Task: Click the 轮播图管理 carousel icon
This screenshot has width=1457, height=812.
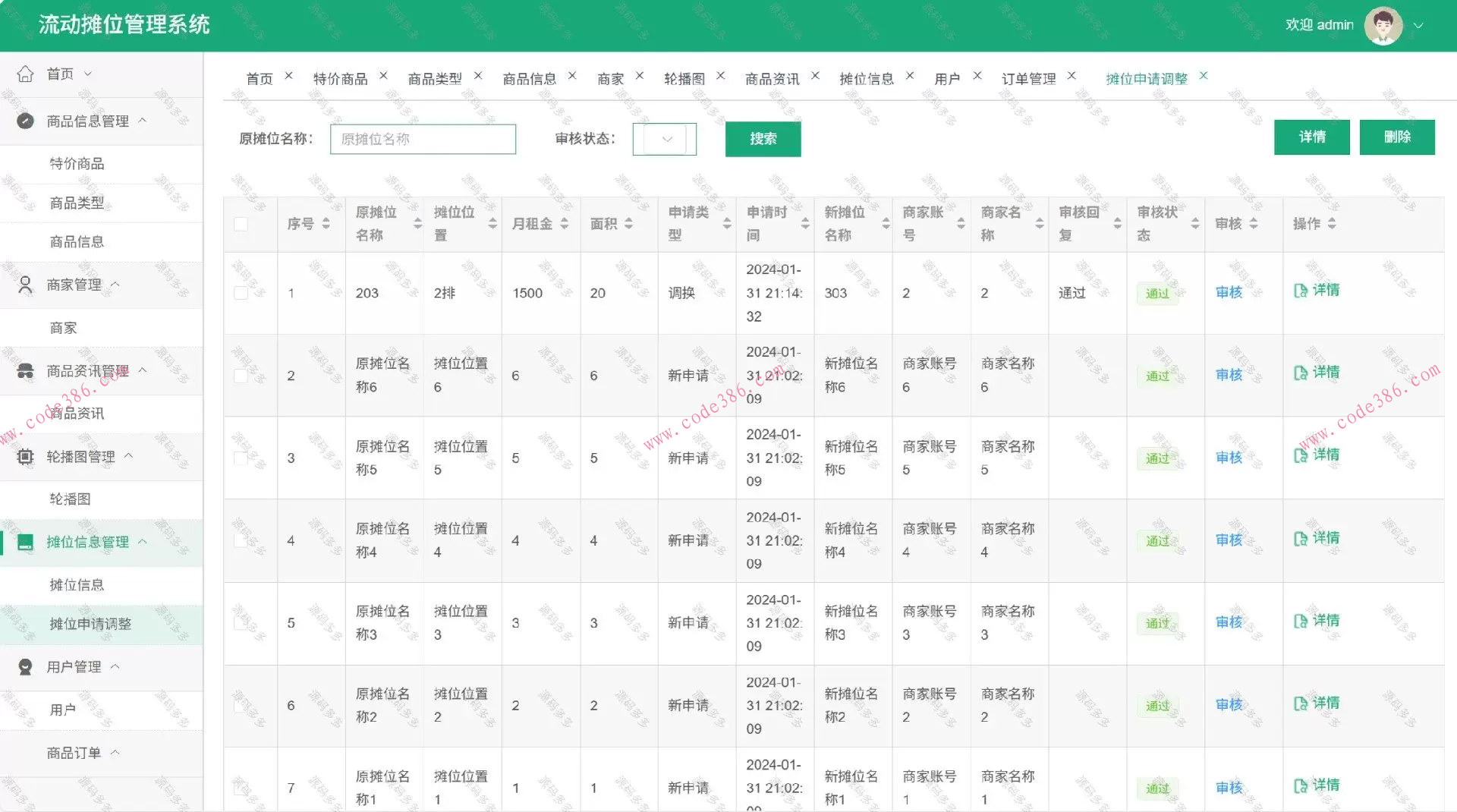Action: (25, 456)
